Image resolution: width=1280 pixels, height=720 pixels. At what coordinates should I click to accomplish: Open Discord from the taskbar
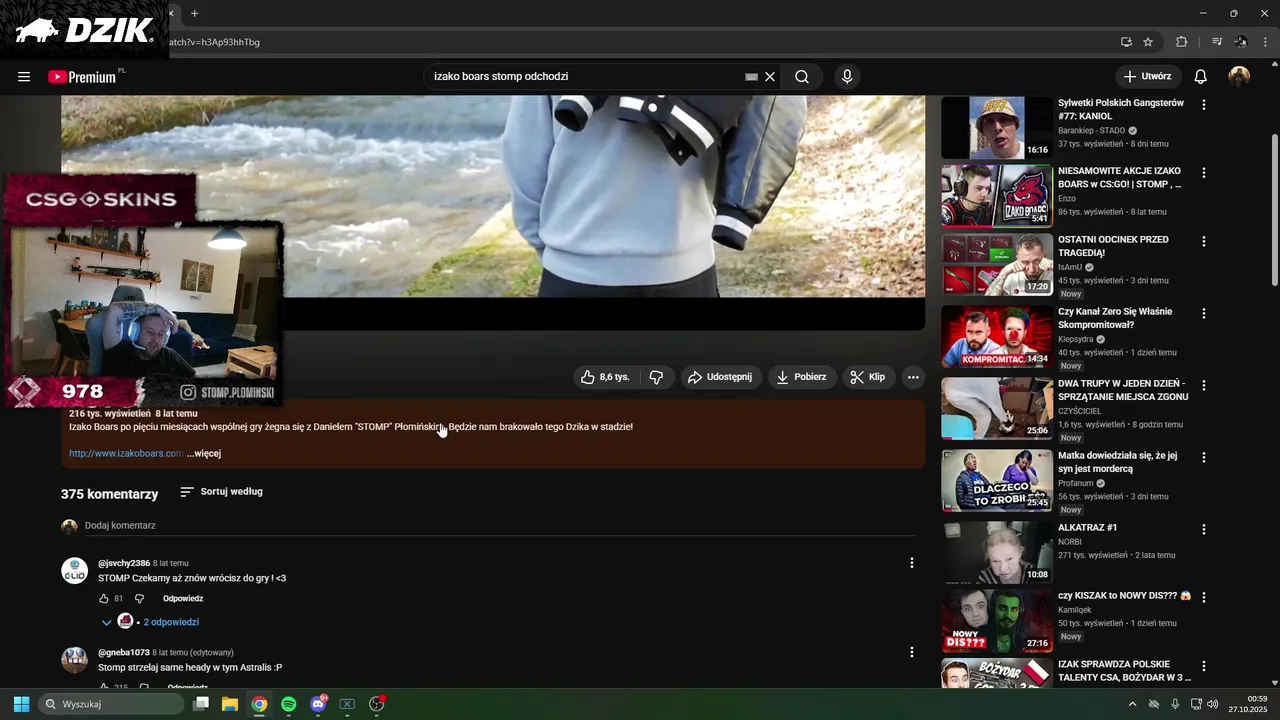318,704
